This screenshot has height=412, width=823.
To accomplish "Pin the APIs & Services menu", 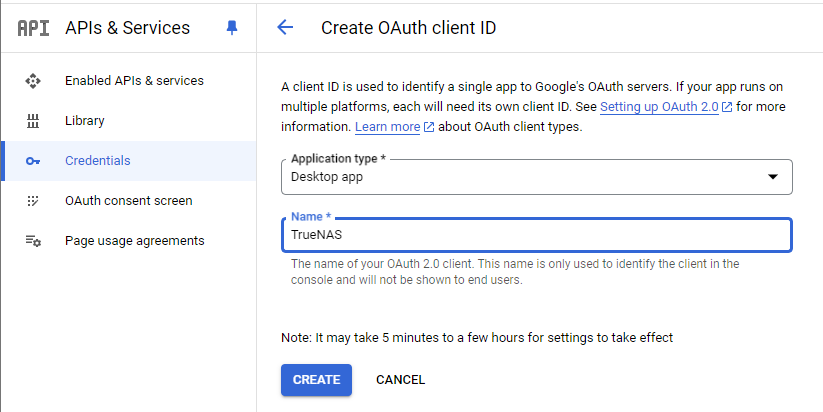I will [x=232, y=28].
